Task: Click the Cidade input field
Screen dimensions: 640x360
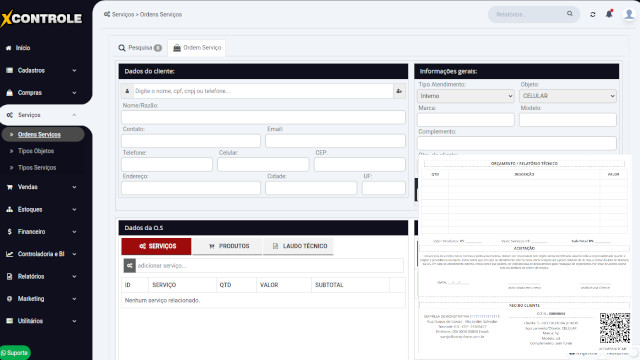Action: click(x=311, y=188)
